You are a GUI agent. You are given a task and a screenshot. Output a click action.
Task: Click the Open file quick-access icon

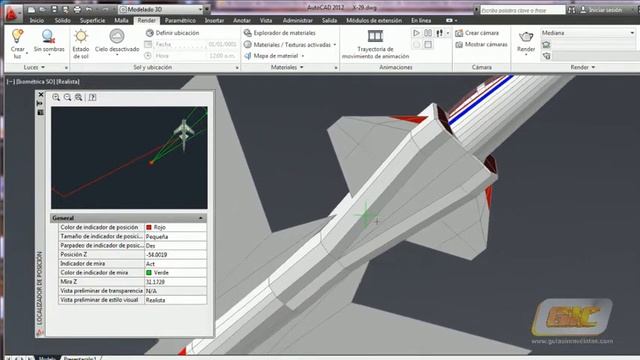coord(42,9)
